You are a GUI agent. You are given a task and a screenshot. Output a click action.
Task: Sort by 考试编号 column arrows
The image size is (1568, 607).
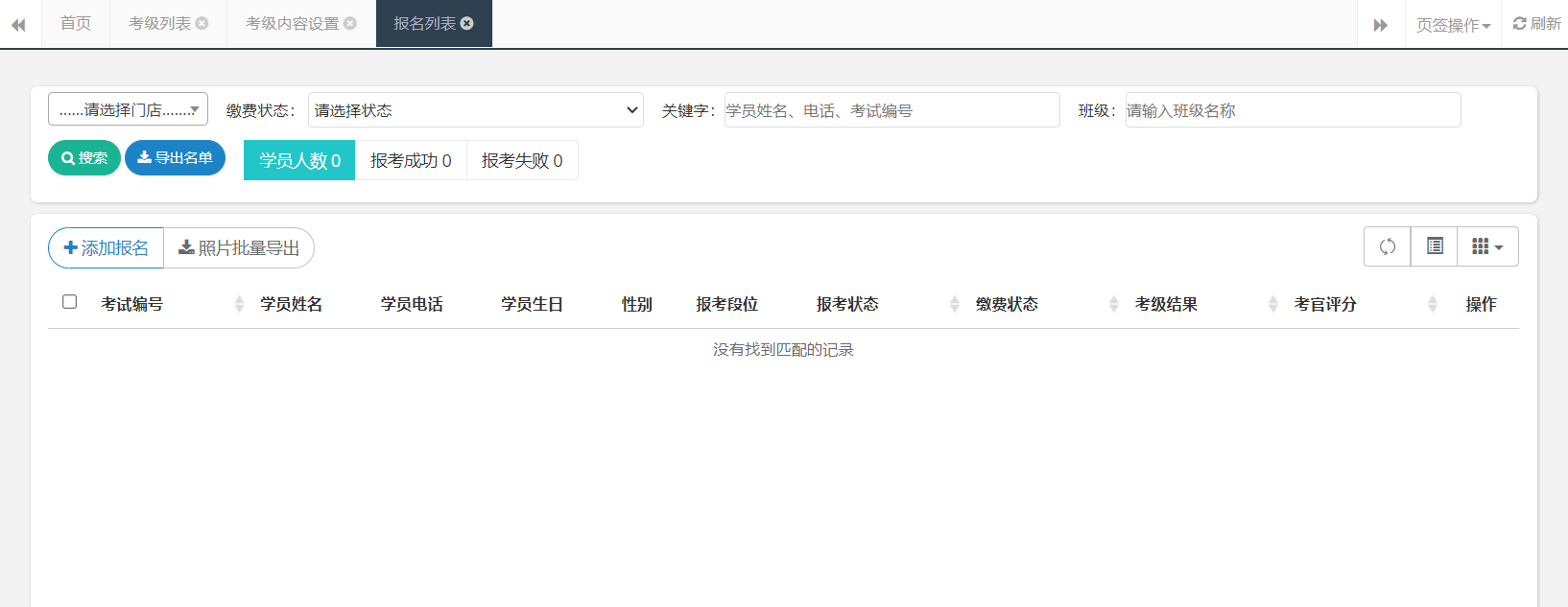[x=239, y=304]
